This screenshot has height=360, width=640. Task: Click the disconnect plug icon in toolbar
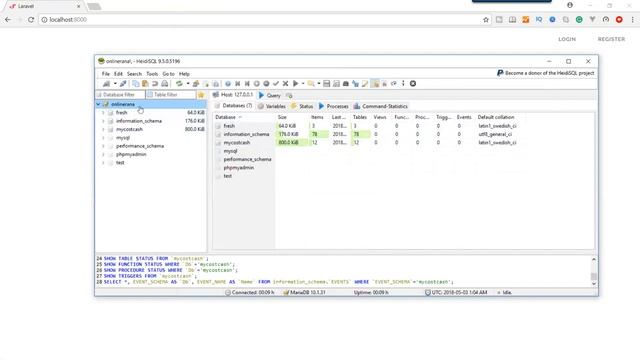[123, 84]
